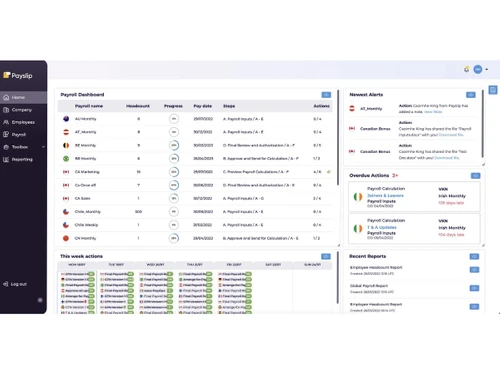Click the Chile flag for Chile_Monthly
Viewport: 500px width, 375px height.
[66, 212]
